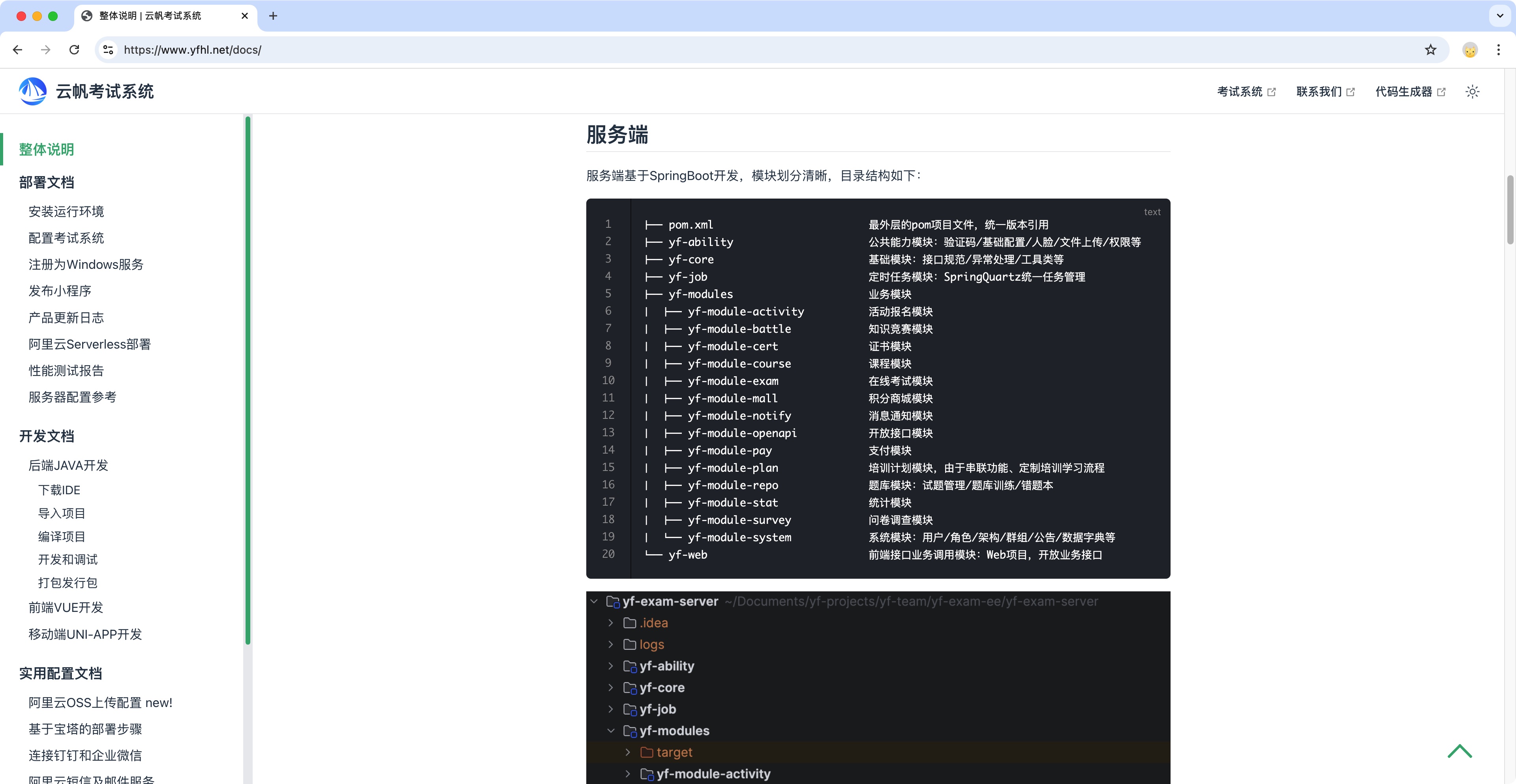Click the scroll-to-top chevron button
Image resolution: width=1516 pixels, height=784 pixels.
(1460, 751)
